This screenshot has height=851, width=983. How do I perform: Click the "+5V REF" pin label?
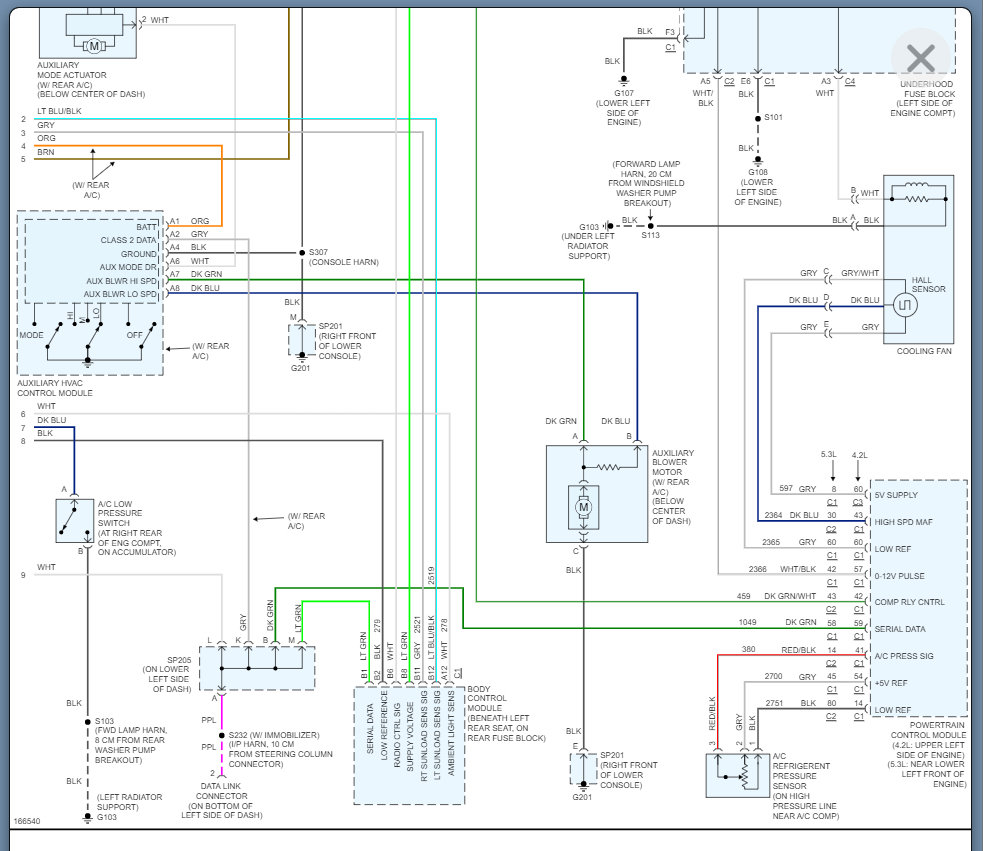tap(891, 683)
